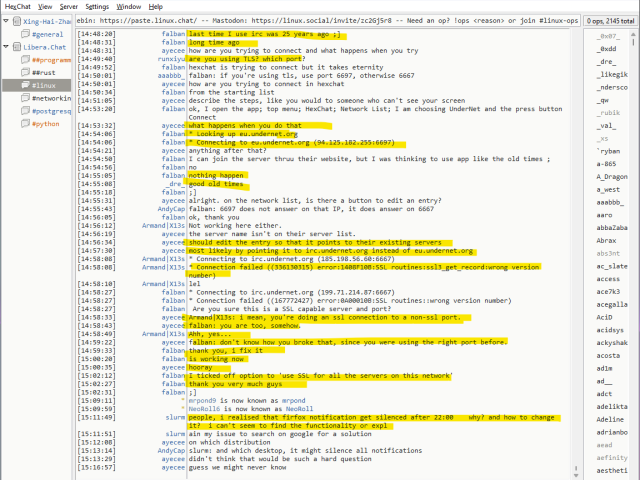Collapse the Xing-Hai-Zhan server tree

tap(6, 21)
